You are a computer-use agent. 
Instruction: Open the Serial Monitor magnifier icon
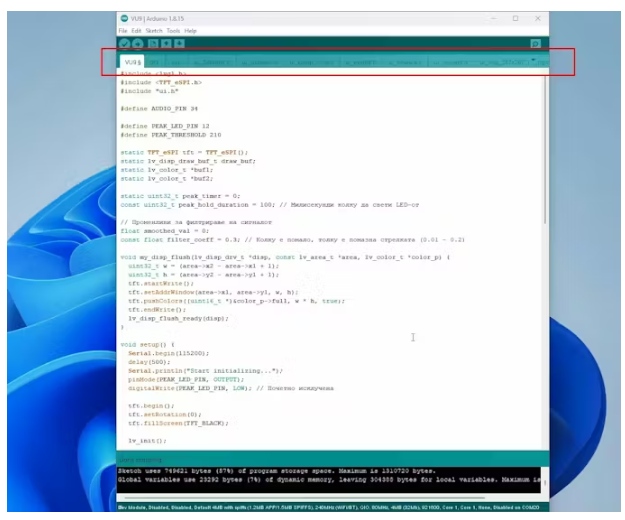pos(535,44)
